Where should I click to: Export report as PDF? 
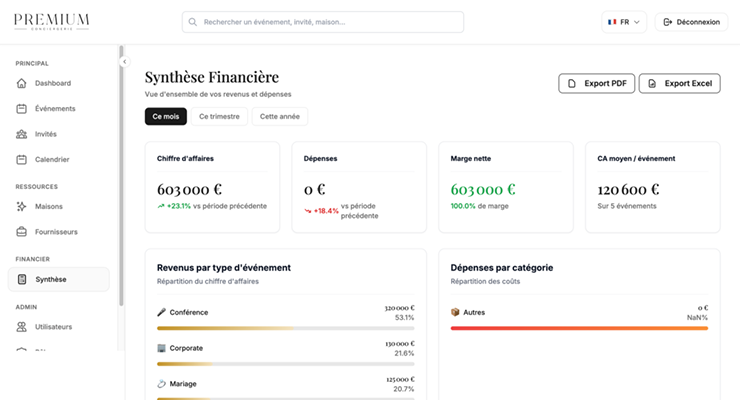pyautogui.click(x=596, y=83)
